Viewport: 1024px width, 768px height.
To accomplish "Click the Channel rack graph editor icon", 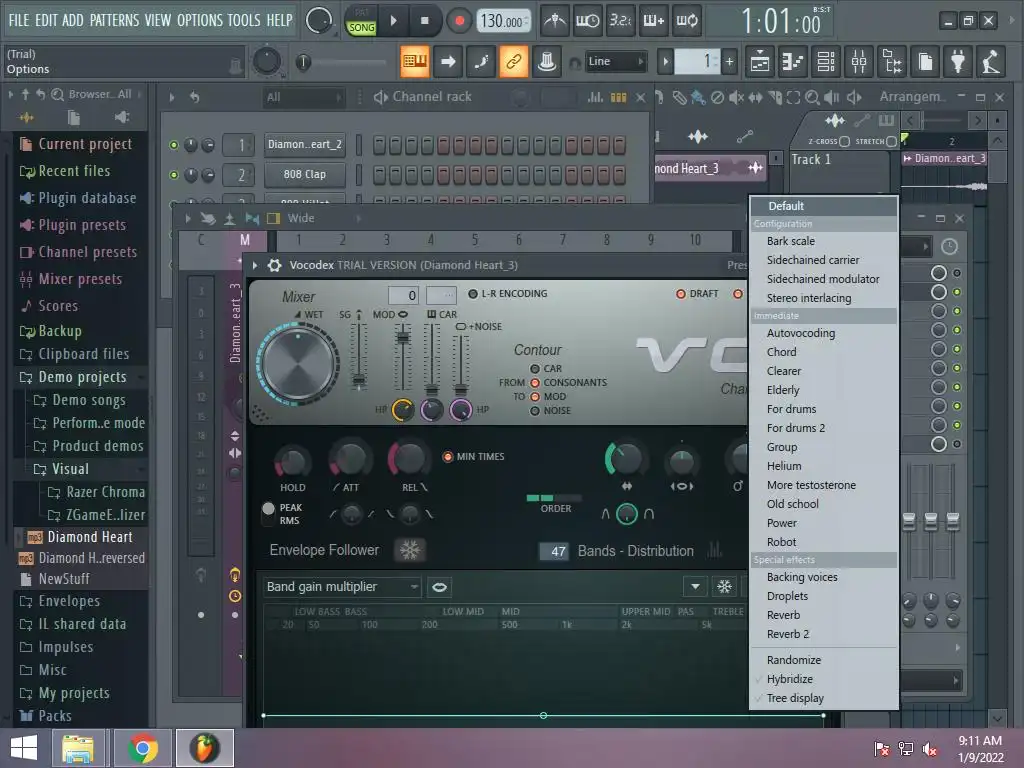I will click(595, 97).
